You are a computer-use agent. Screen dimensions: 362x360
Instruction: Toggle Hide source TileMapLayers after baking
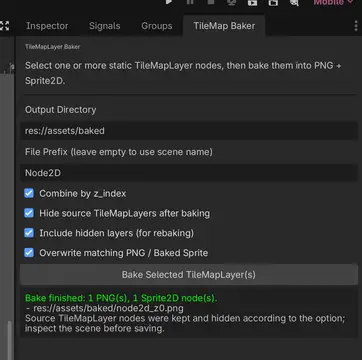tap(29, 213)
